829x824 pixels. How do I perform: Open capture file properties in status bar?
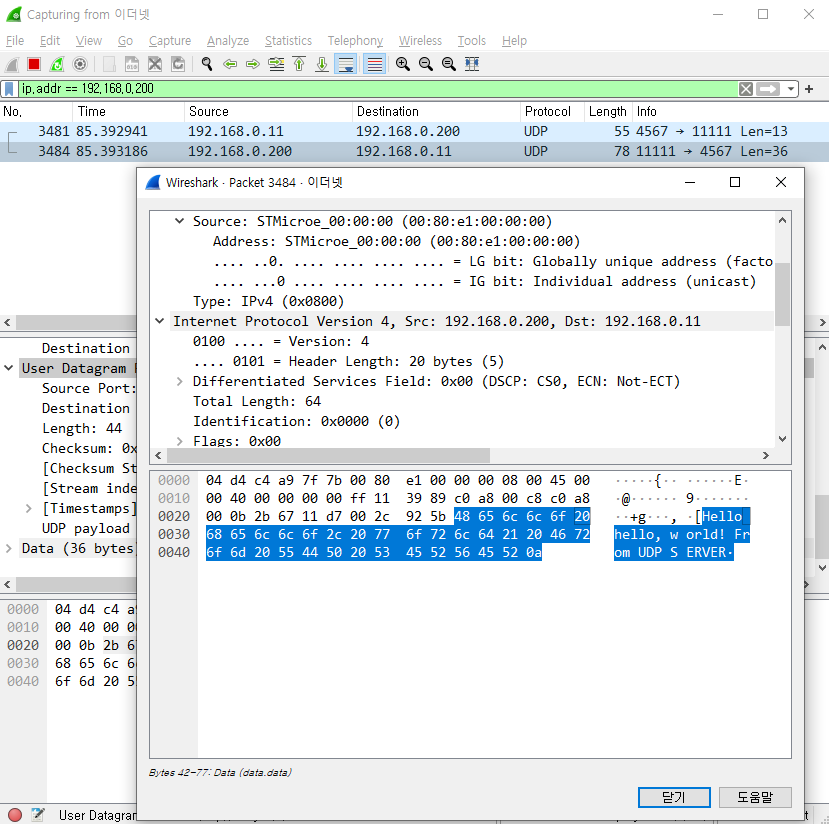(37, 815)
